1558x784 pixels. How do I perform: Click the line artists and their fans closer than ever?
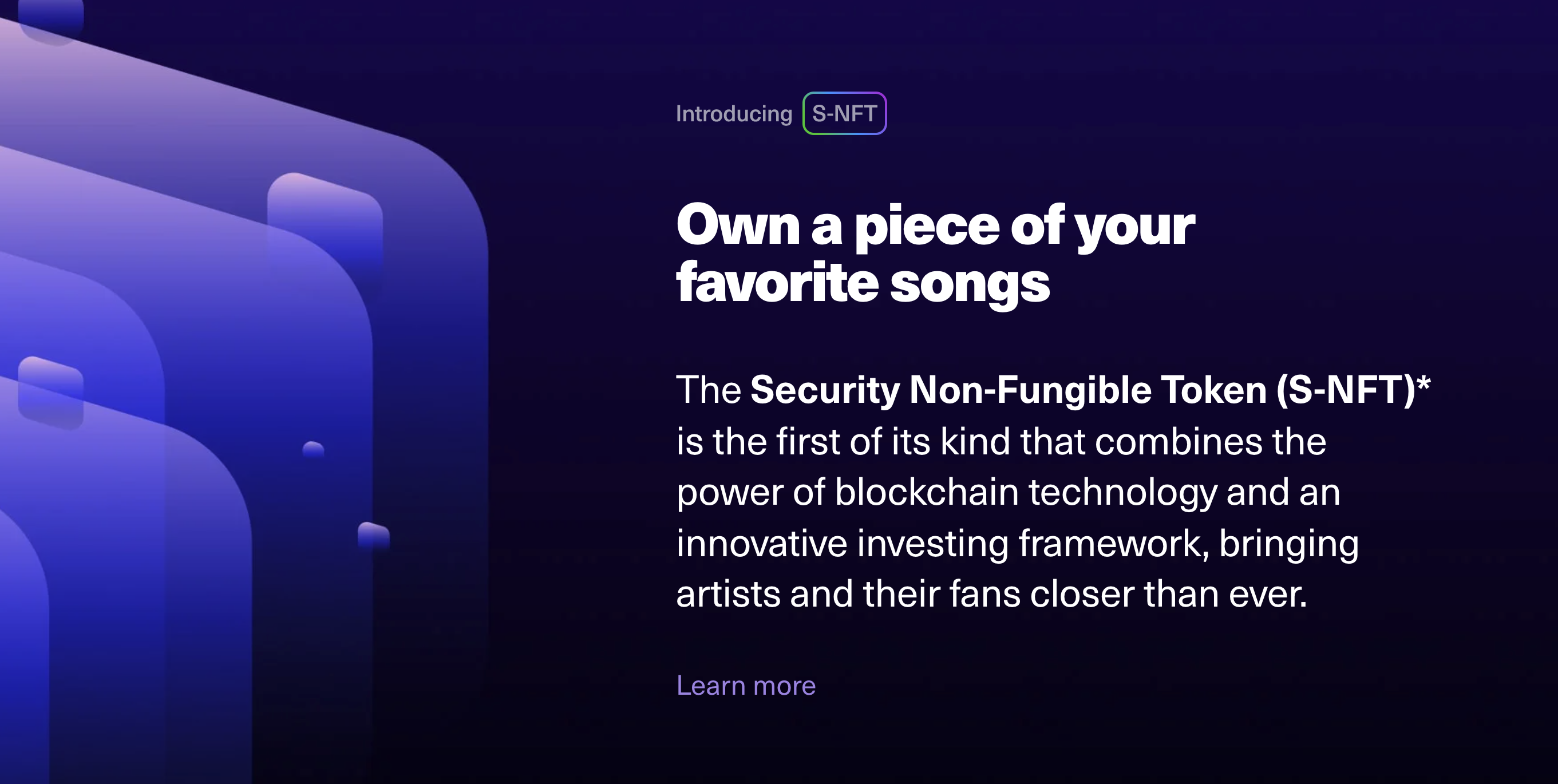992,593
